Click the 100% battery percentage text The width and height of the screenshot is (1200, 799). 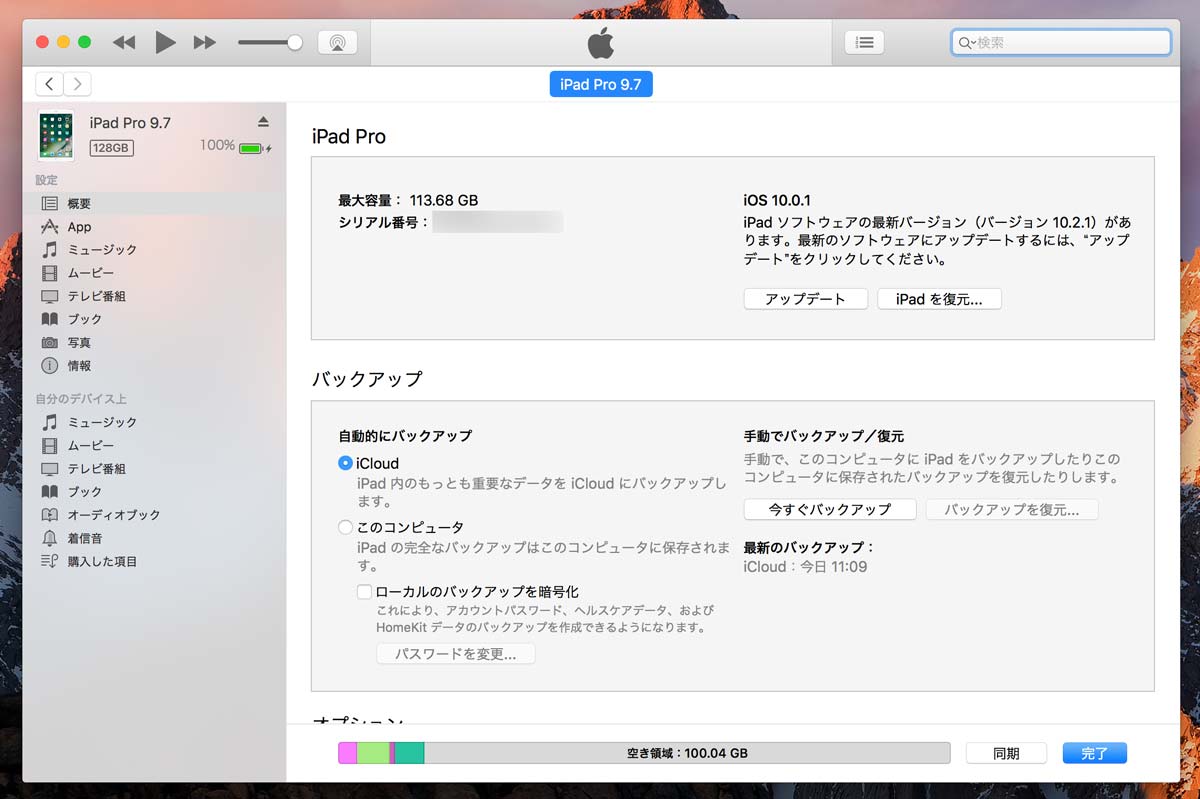click(x=217, y=146)
